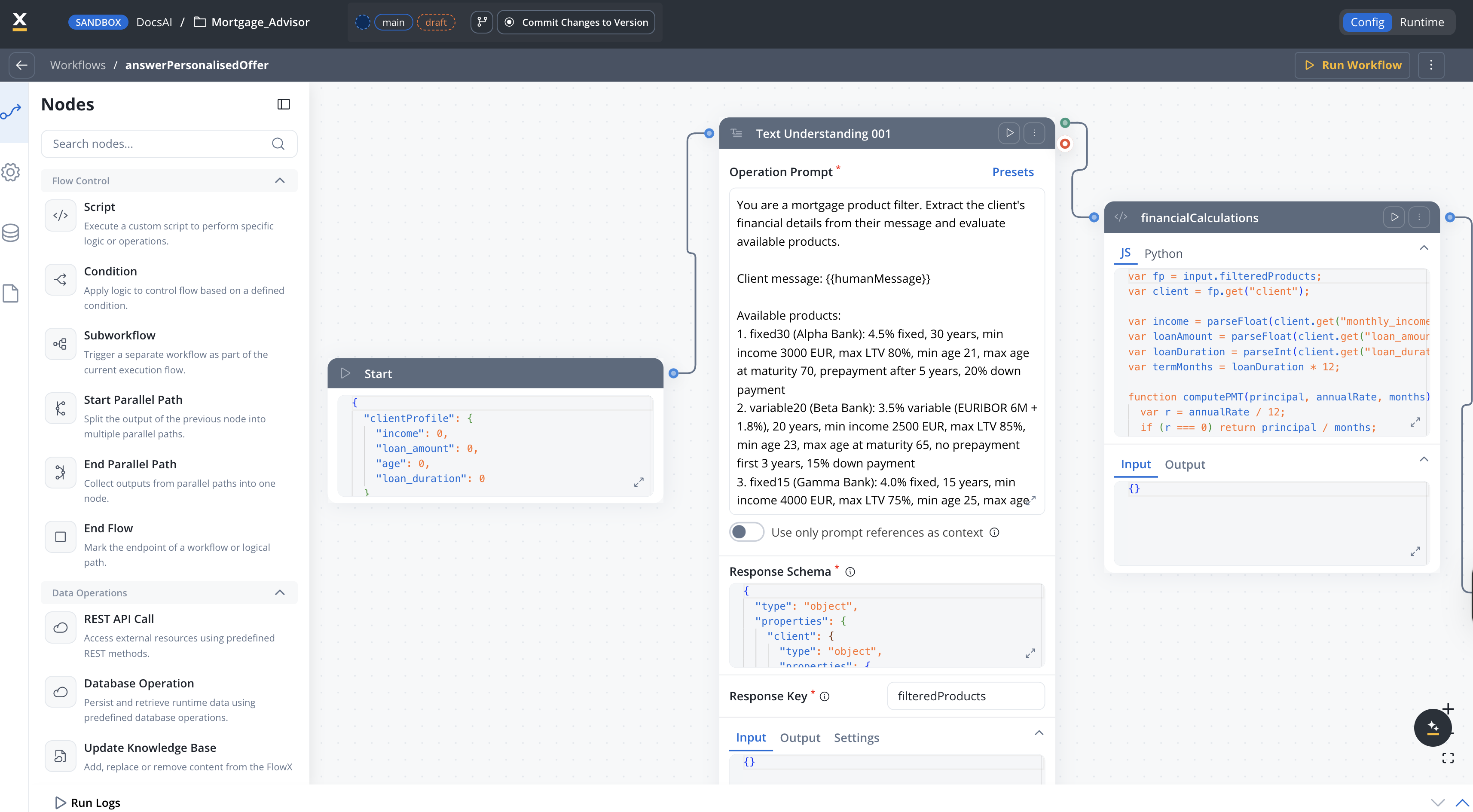Image resolution: width=1473 pixels, height=812 pixels.
Task: Open the branching icon next to main badge
Action: point(481,22)
